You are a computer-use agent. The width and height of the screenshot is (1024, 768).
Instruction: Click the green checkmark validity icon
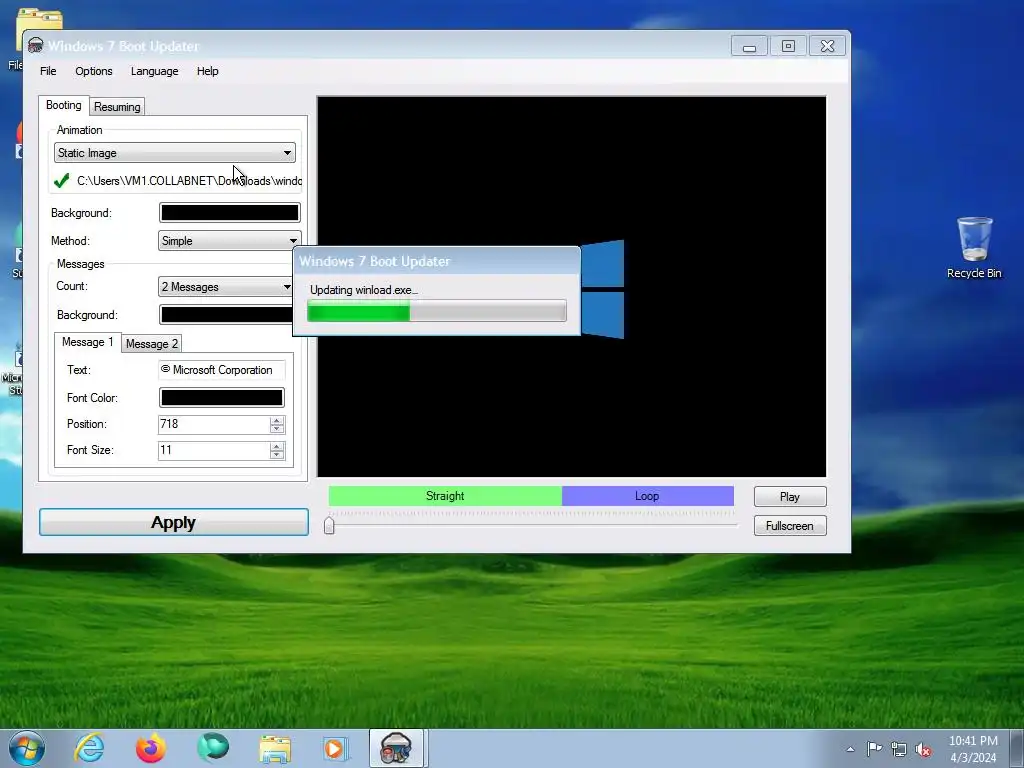(61, 181)
